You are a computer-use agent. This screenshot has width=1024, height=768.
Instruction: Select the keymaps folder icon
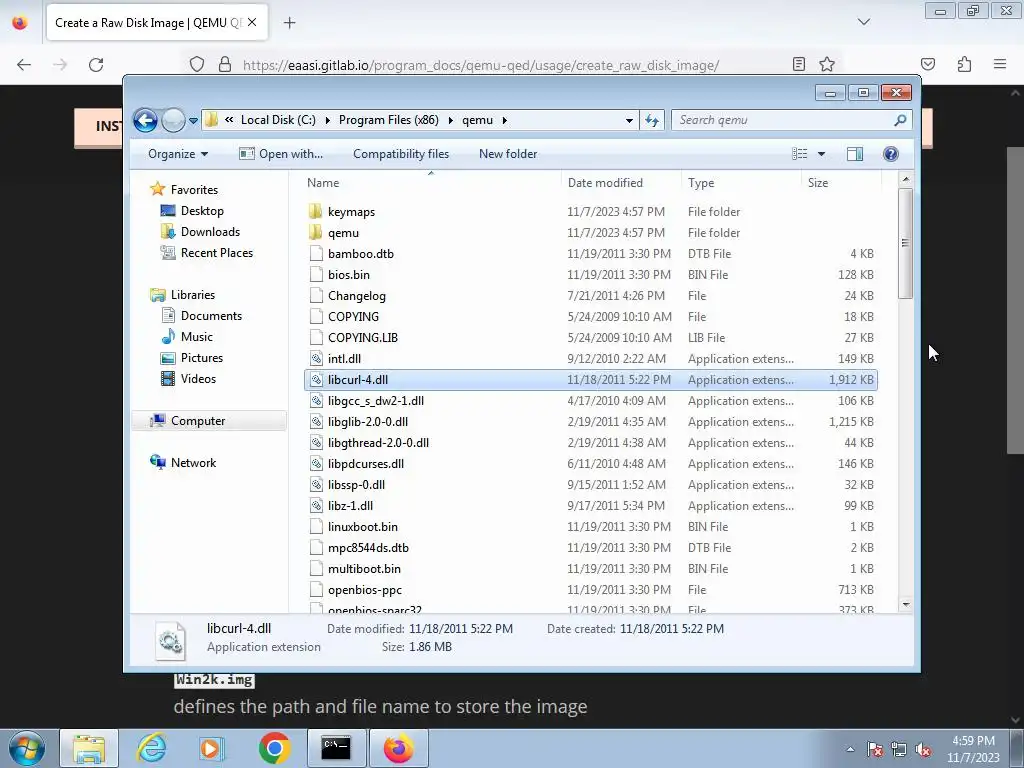(316, 212)
